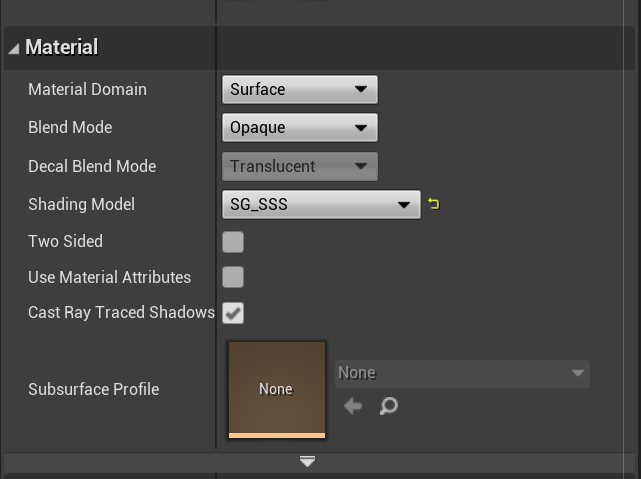The height and width of the screenshot is (479, 641).
Task: Open the Material Domain dropdown showing Surface
Action: tap(299, 90)
